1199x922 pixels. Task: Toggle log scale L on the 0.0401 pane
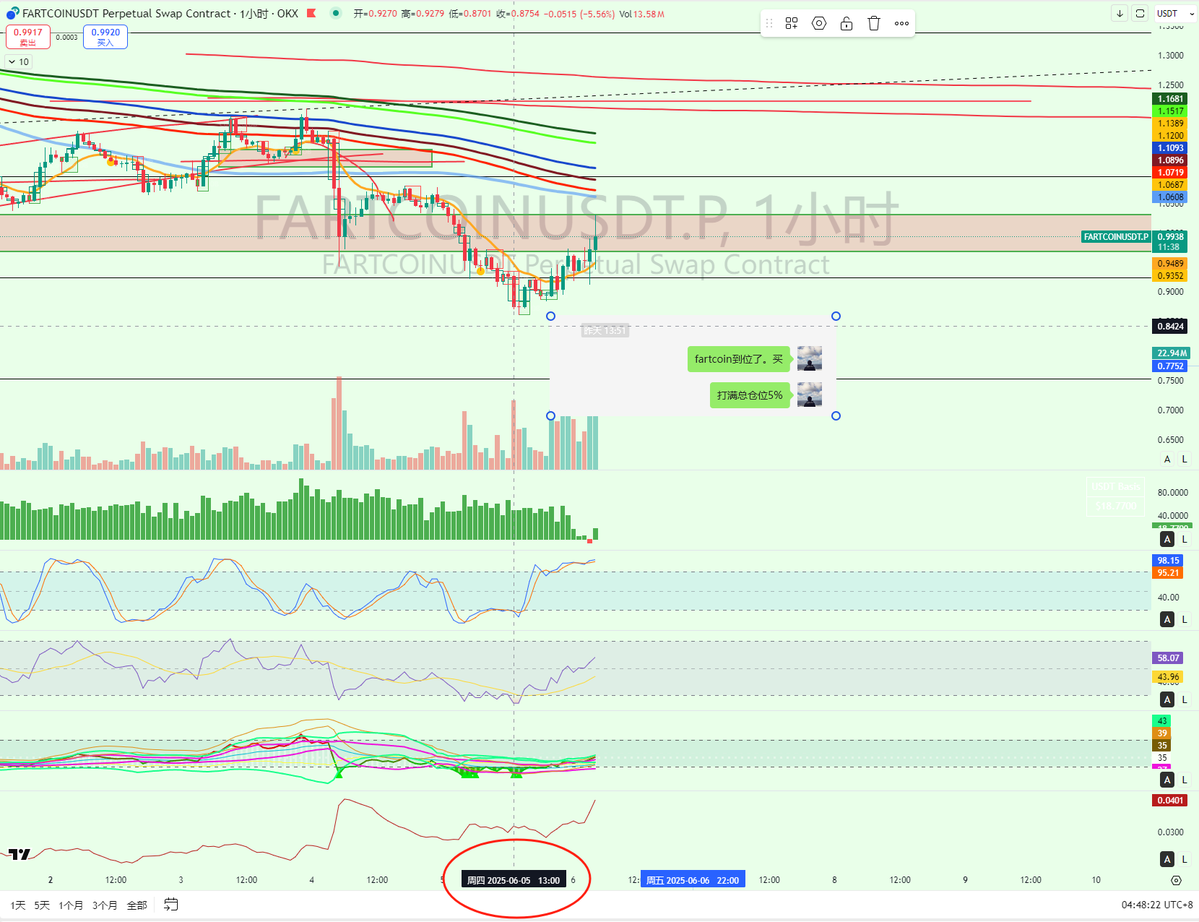click(x=1184, y=859)
